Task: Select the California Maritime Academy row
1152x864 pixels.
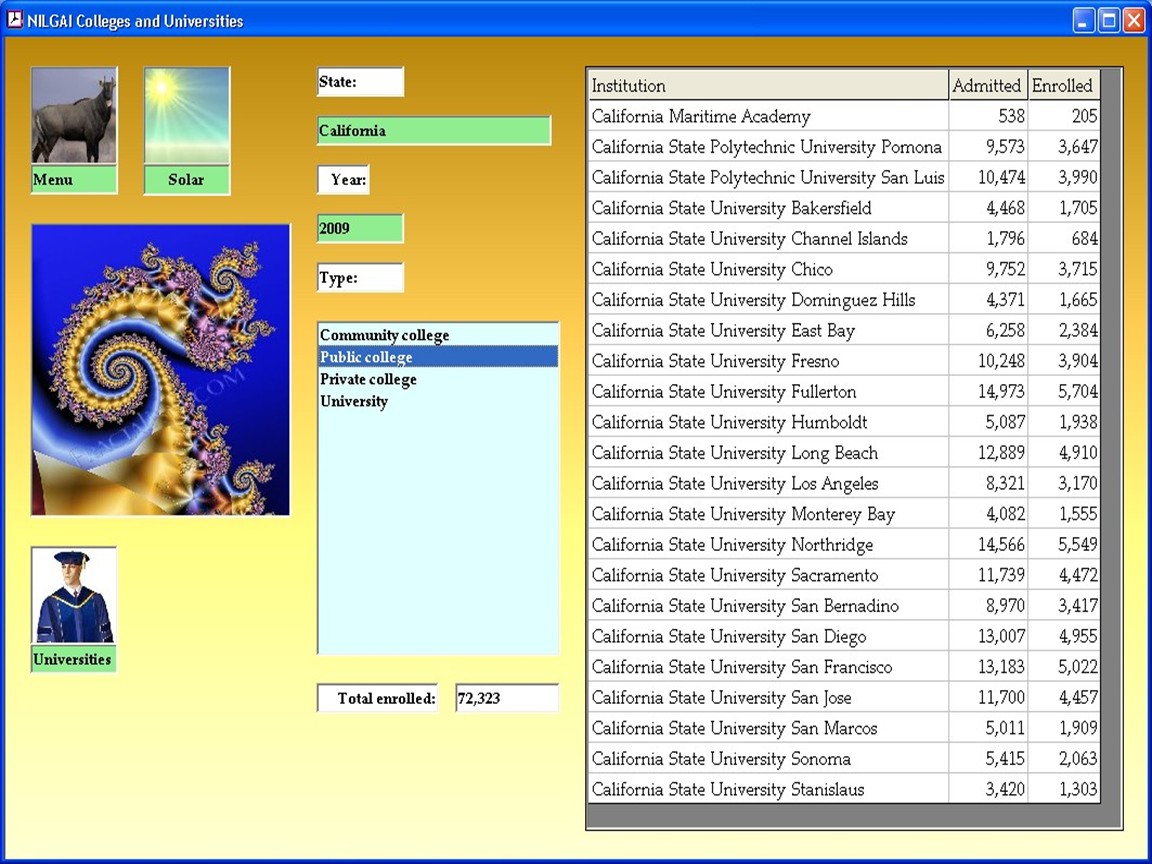Action: [x=767, y=117]
